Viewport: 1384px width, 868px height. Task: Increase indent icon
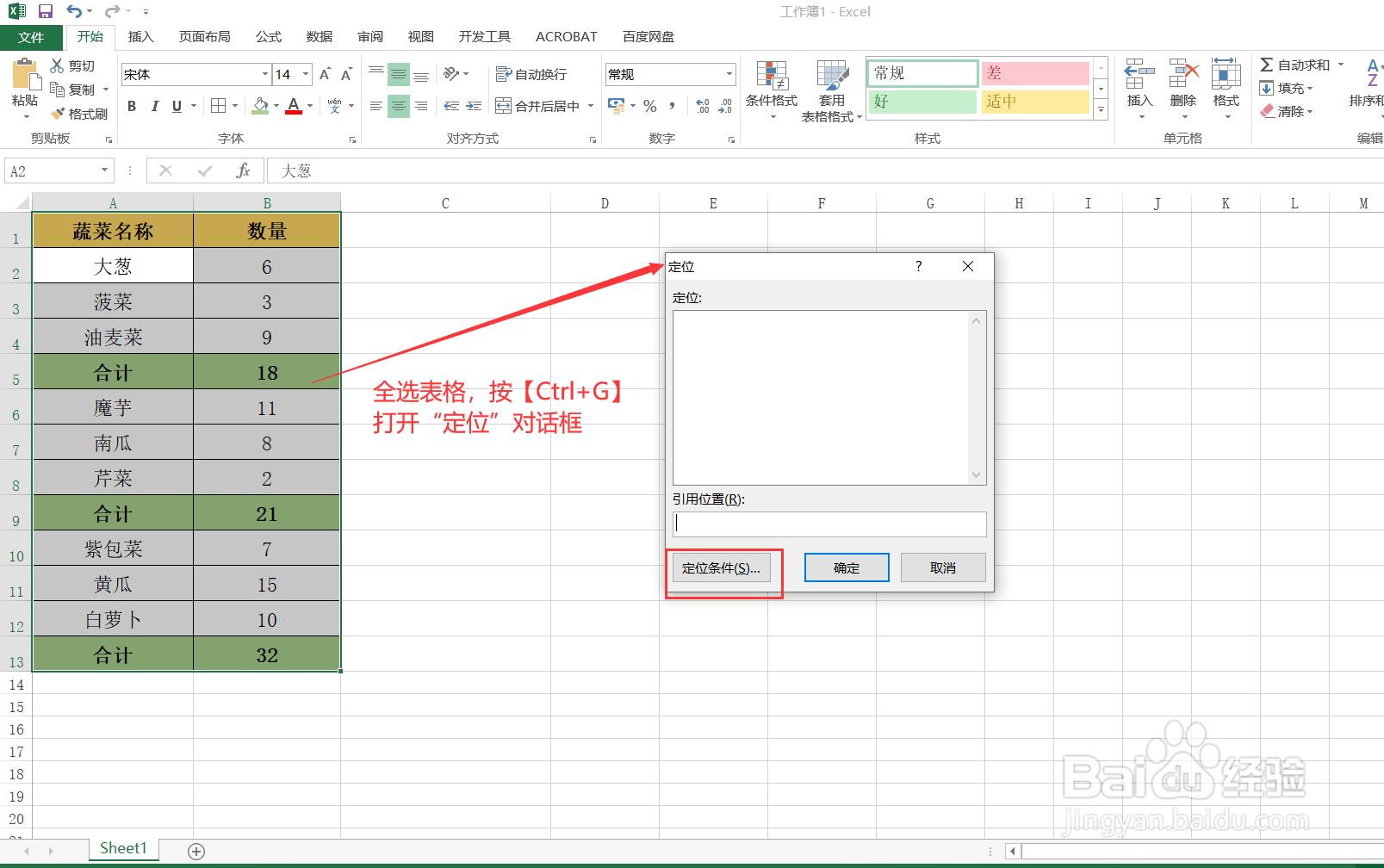[474, 106]
